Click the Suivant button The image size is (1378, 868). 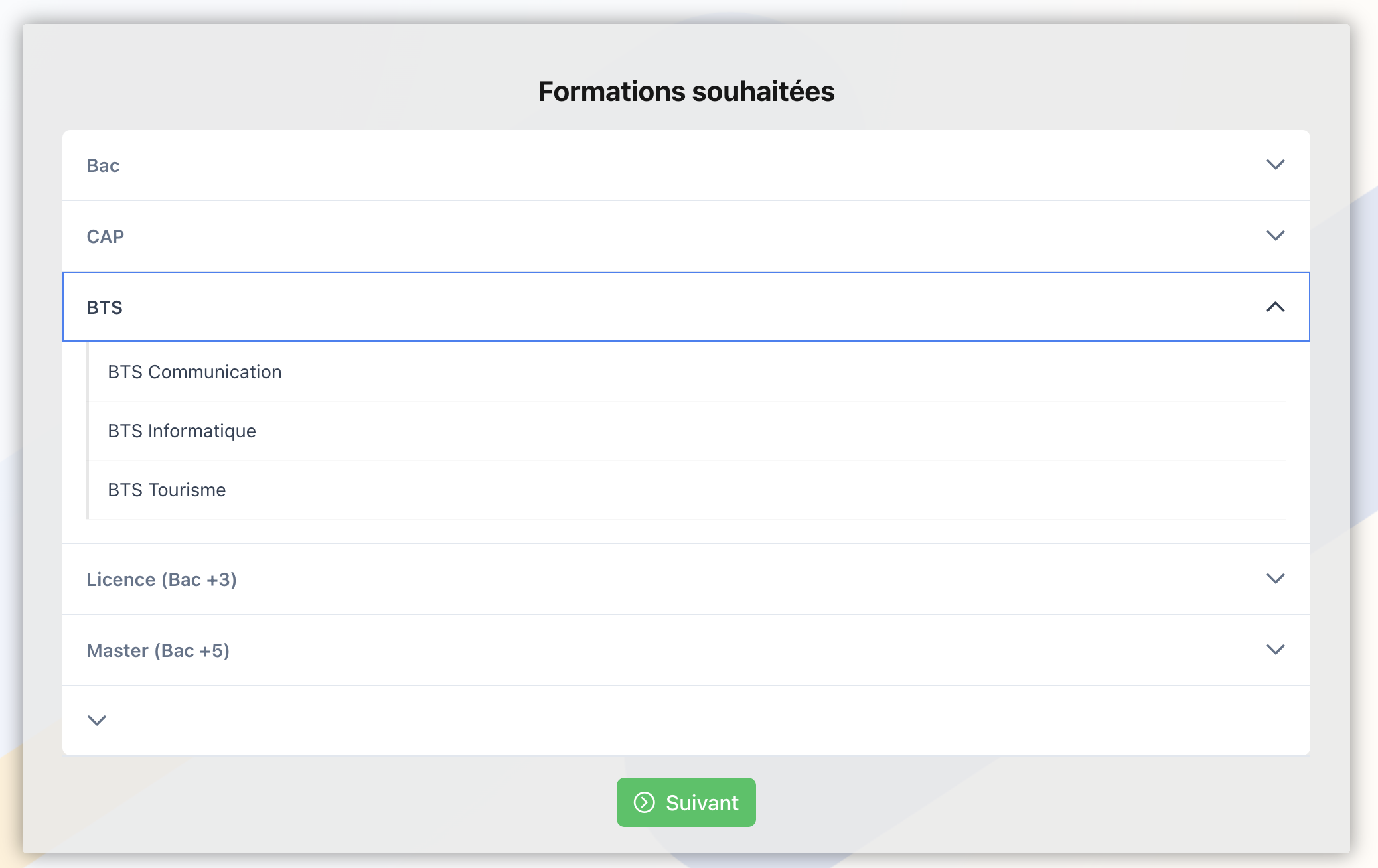(x=686, y=802)
